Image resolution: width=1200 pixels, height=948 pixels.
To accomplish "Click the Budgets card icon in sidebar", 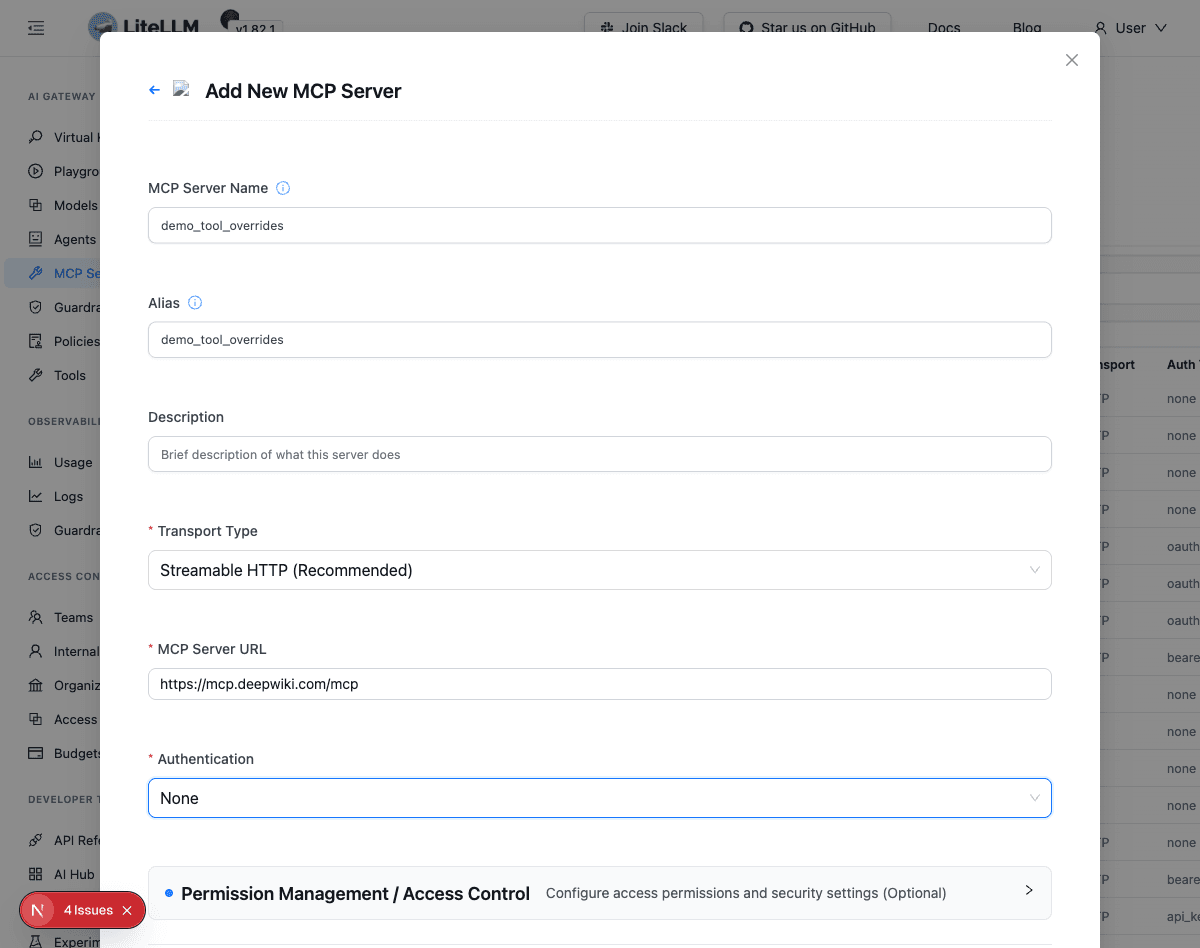I will tap(36, 753).
